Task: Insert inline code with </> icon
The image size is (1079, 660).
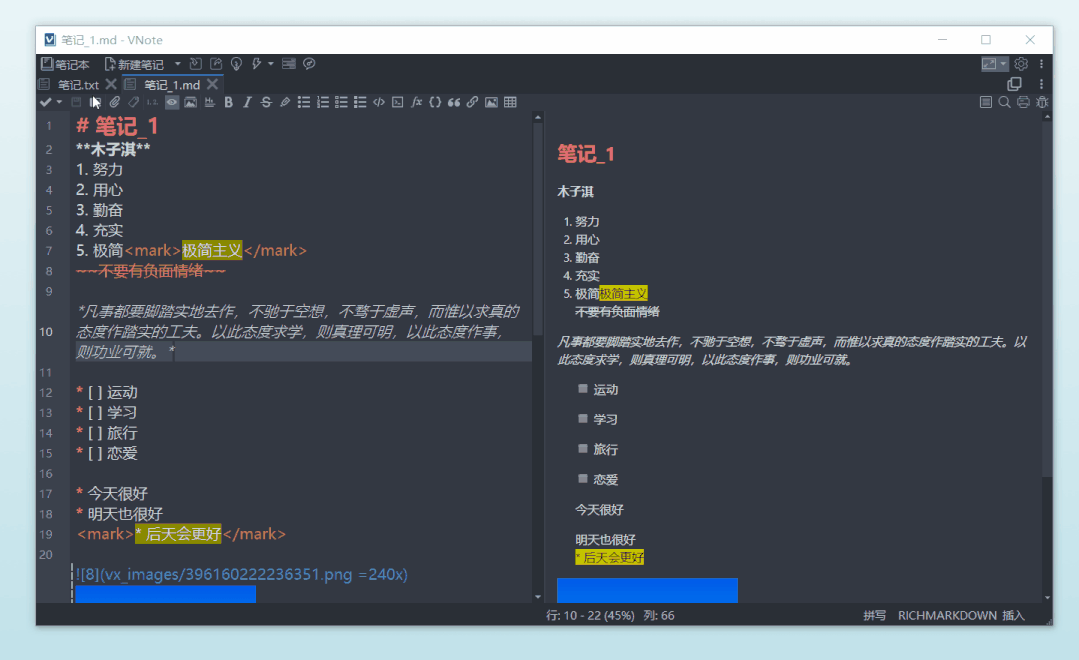Action: [x=378, y=103]
